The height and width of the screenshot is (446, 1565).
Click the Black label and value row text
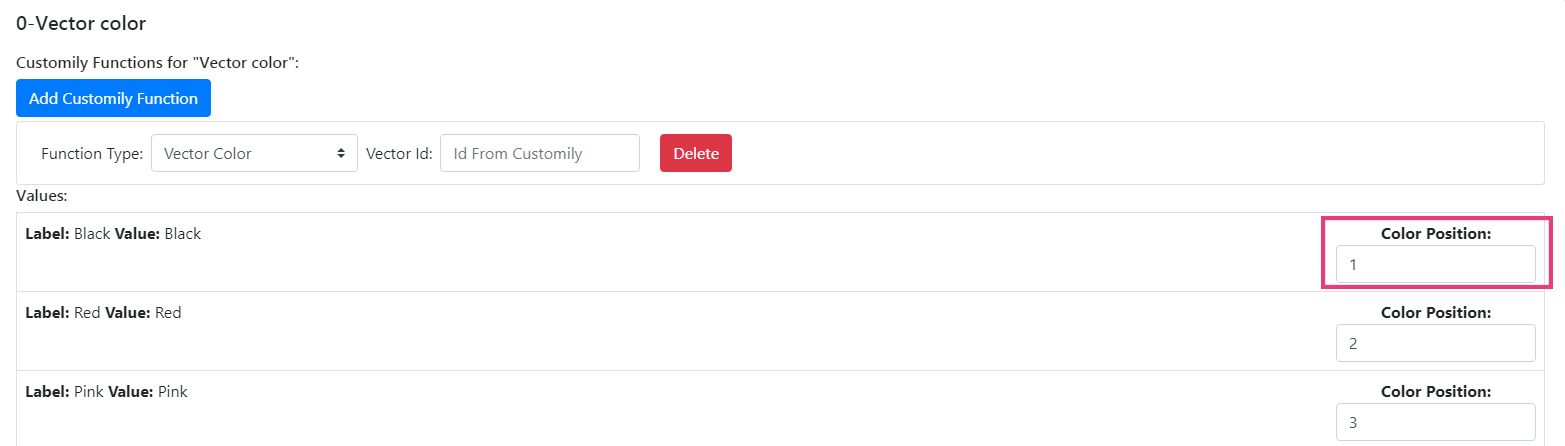coord(113,234)
